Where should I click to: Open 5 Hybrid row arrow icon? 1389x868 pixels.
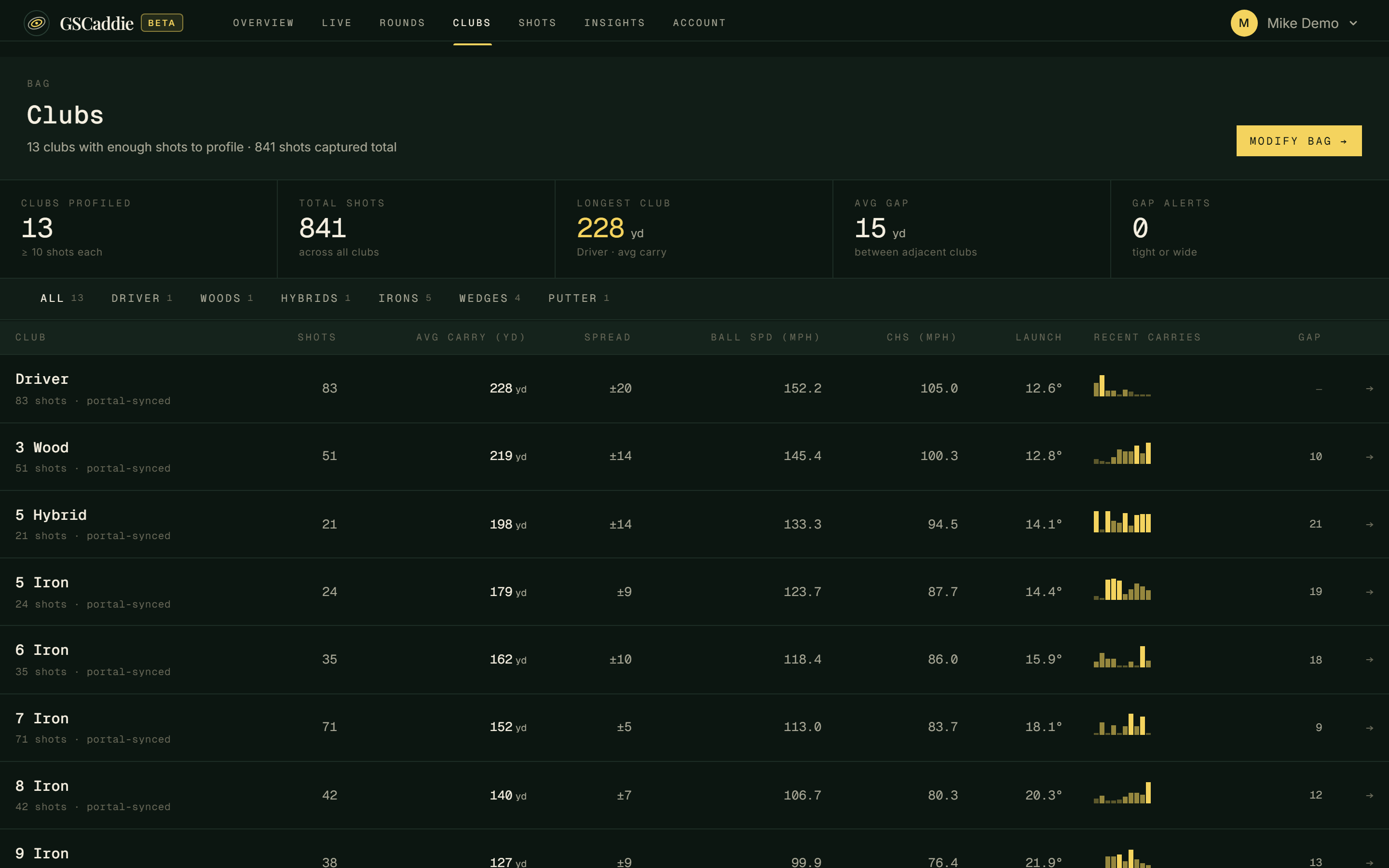1370,525
